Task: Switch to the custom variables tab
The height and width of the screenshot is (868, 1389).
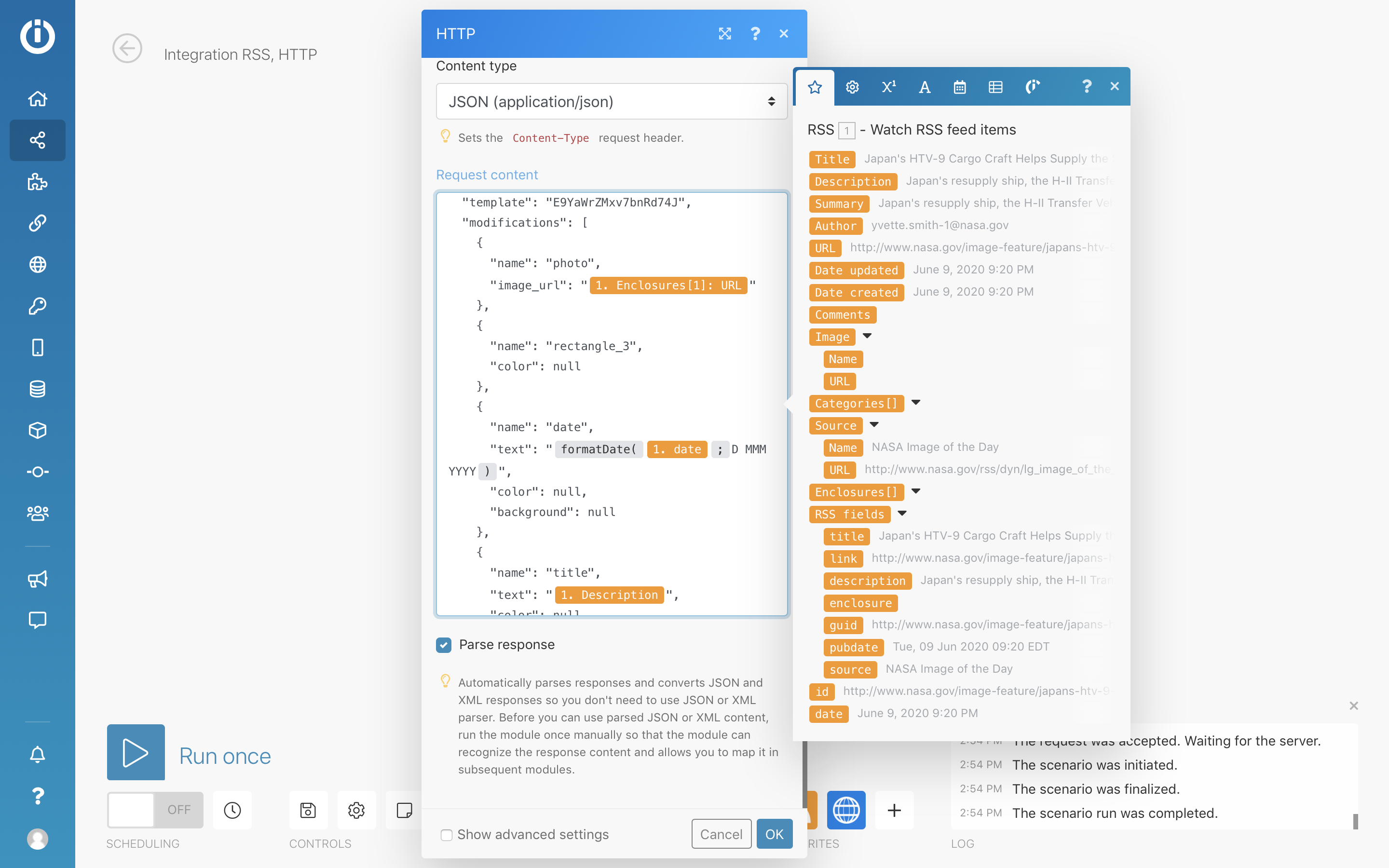Action: (1032, 87)
